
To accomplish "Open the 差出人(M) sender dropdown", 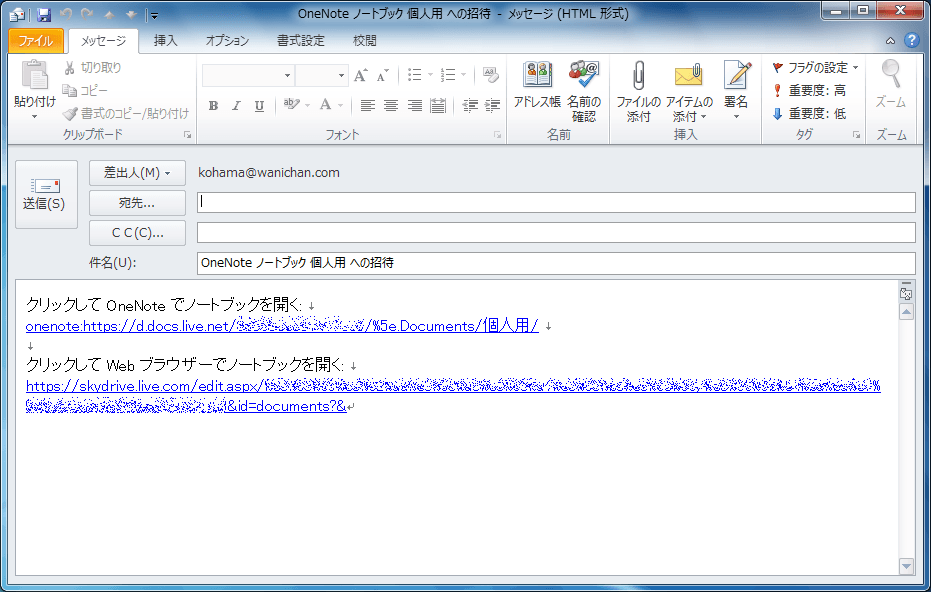I will coord(137,173).
